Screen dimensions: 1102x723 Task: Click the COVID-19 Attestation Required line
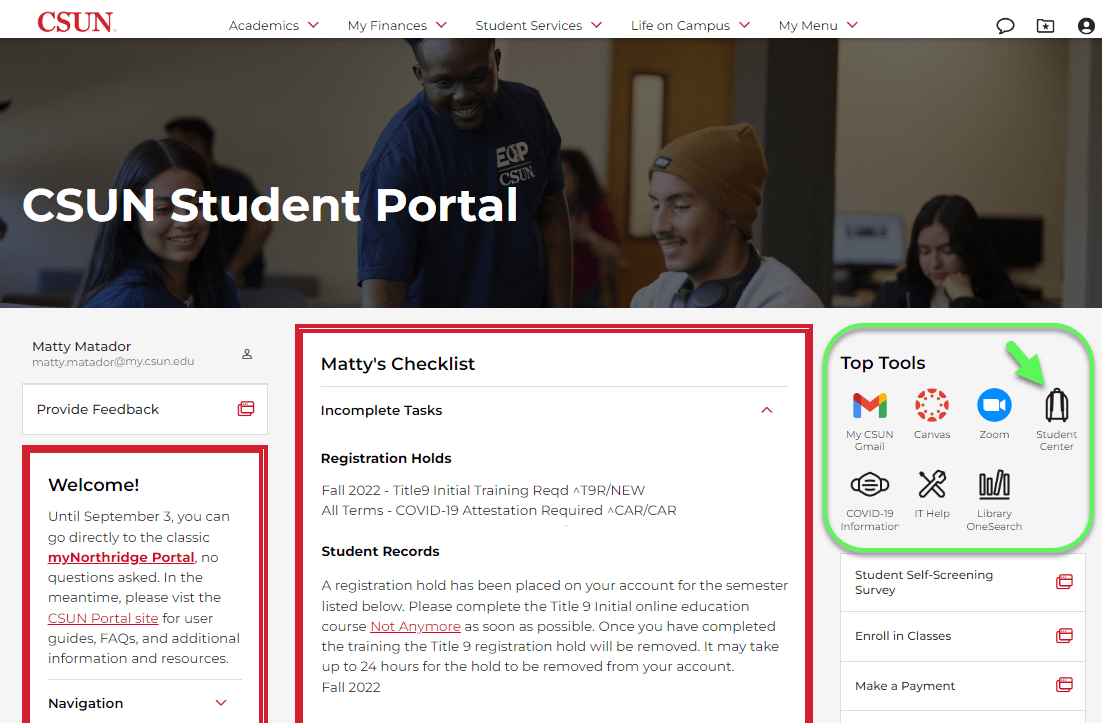point(499,510)
